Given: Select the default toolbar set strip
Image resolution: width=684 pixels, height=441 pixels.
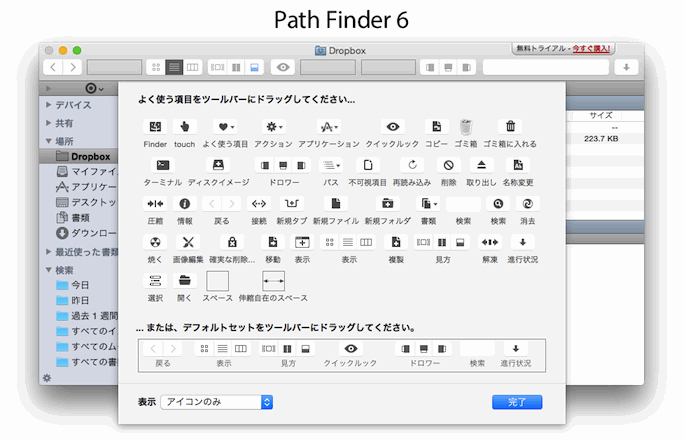Looking at the screenshot, I should coord(342,356).
